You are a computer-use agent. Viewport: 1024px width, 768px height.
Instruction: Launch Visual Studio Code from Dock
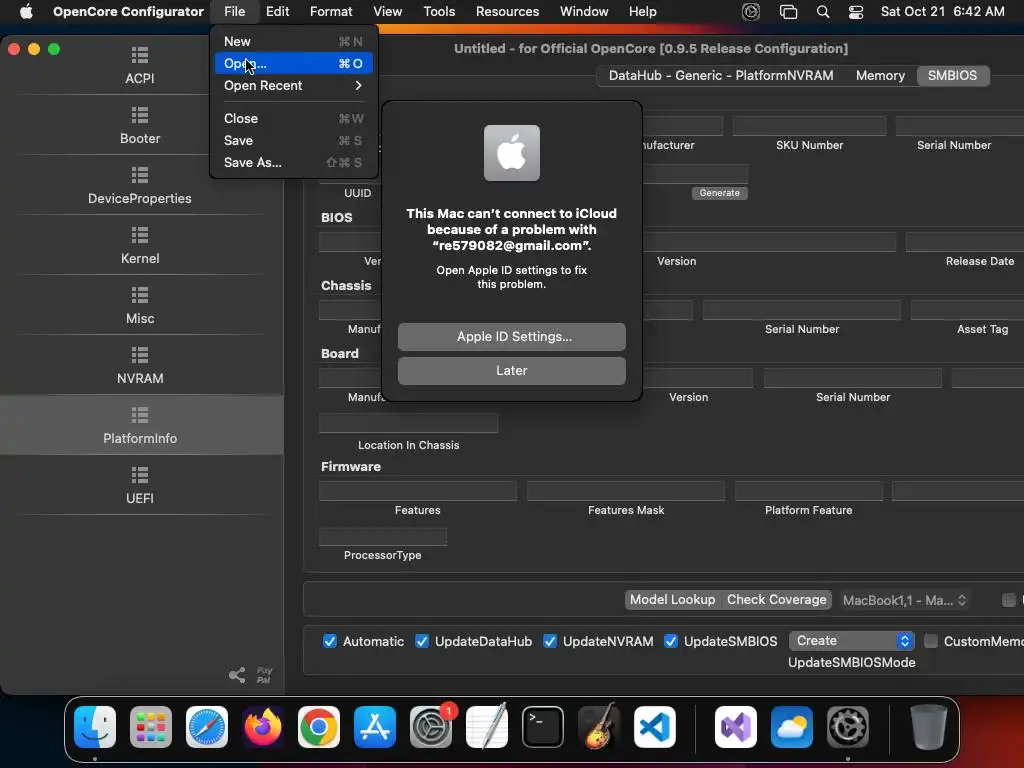[655, 727]
